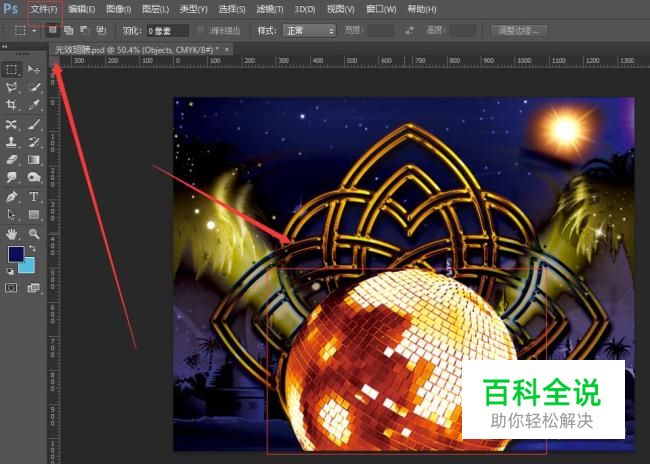Select the Rectangle shape tool

(34, 214)
